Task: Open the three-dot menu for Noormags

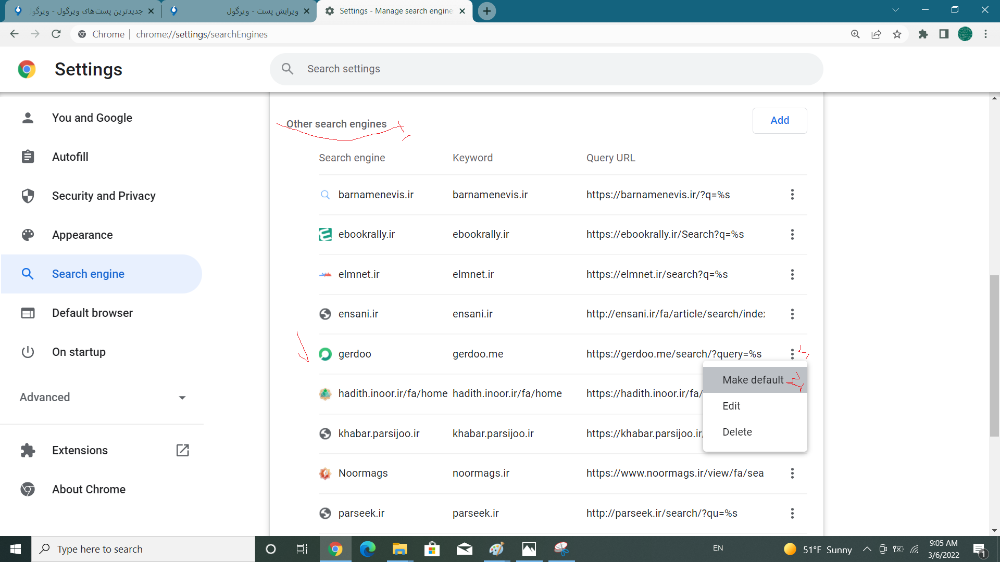Action: pyautogui.click(x=792, y=473)
